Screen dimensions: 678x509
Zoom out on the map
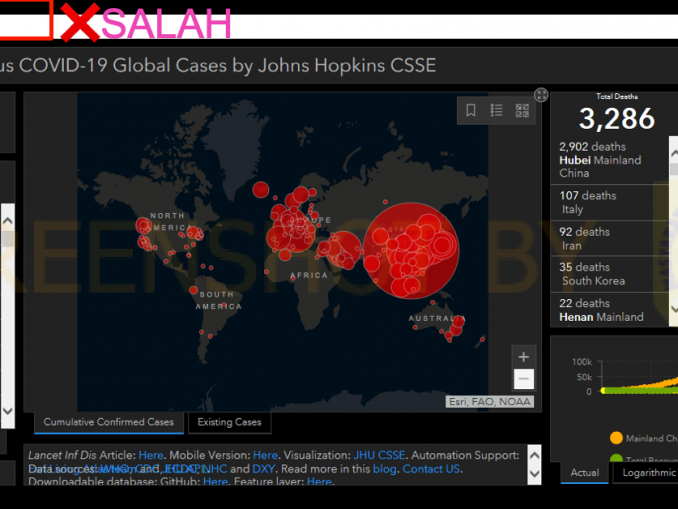tap(524, 379)
